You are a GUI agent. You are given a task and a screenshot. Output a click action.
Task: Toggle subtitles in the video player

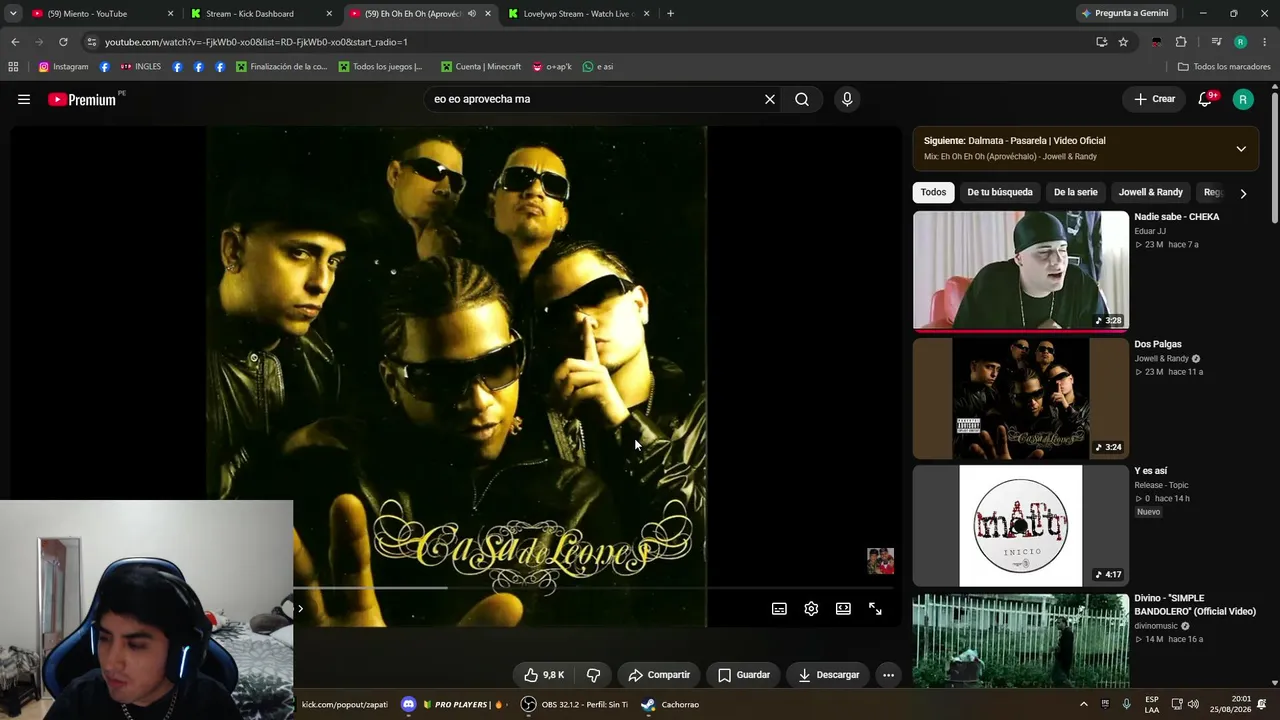(779, 608)
